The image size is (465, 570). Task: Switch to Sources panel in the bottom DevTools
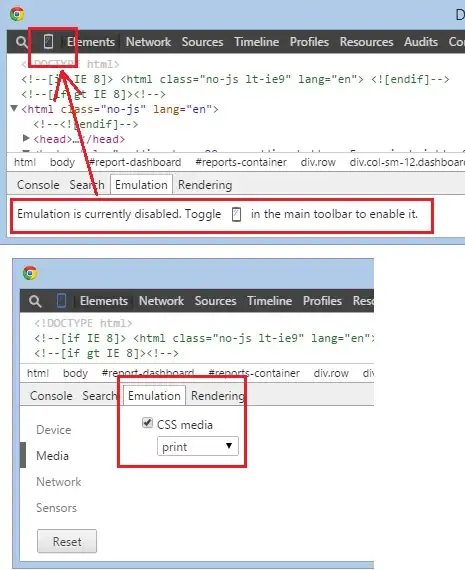(x=216, y=301)
